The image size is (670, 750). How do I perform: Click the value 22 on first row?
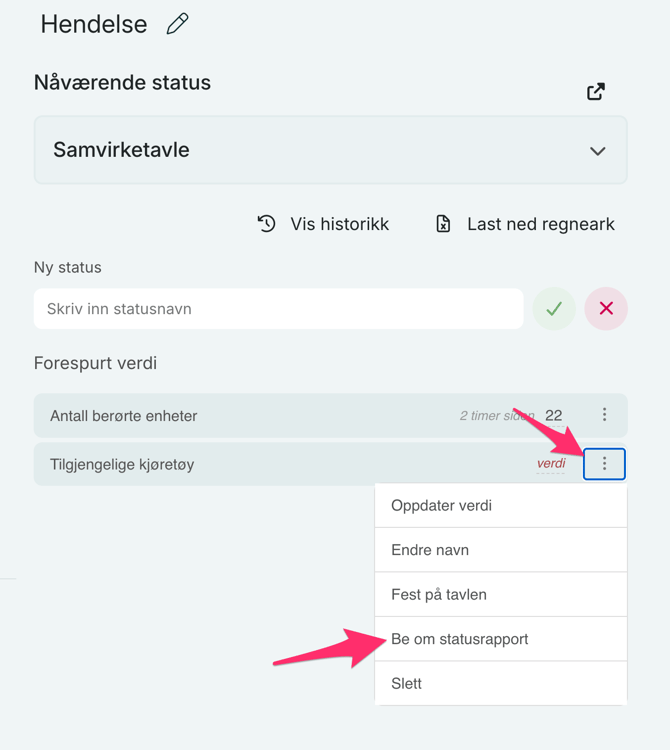pos(554,415)
